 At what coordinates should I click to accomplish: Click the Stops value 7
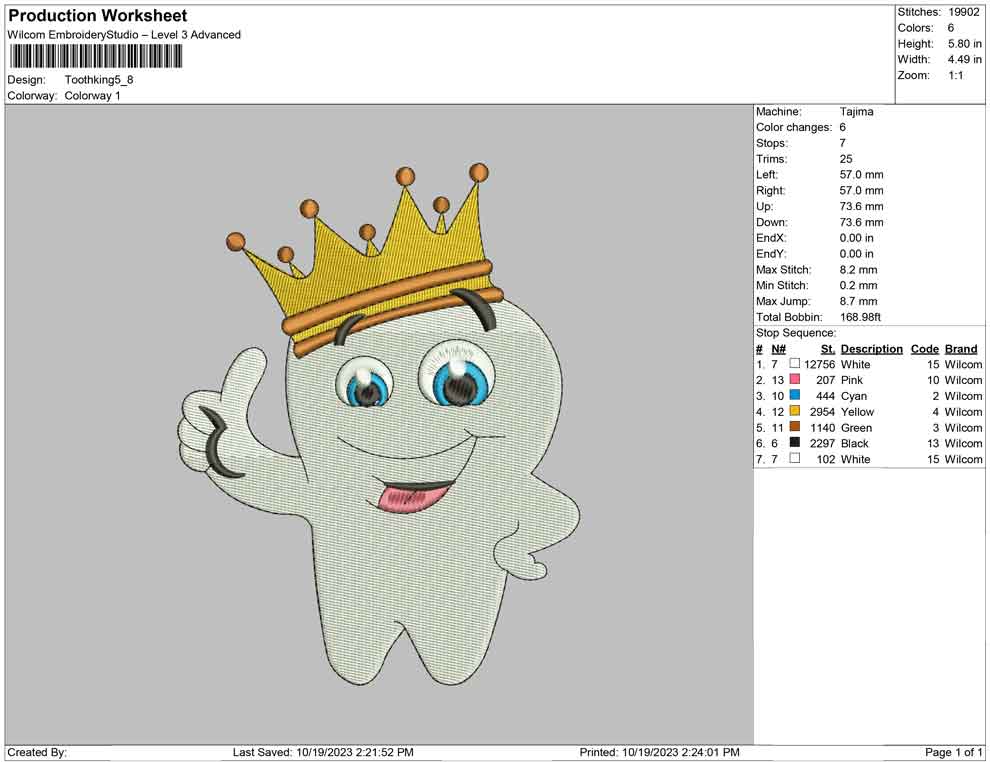843,143
